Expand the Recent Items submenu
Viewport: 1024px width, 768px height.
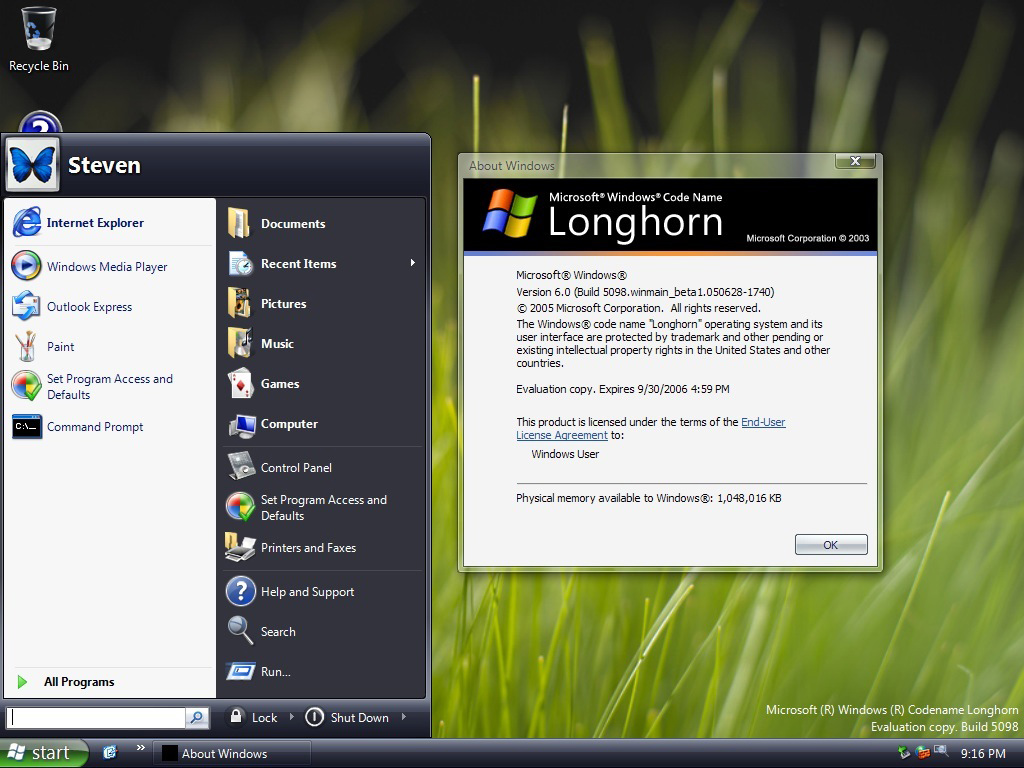coord(412,264)
